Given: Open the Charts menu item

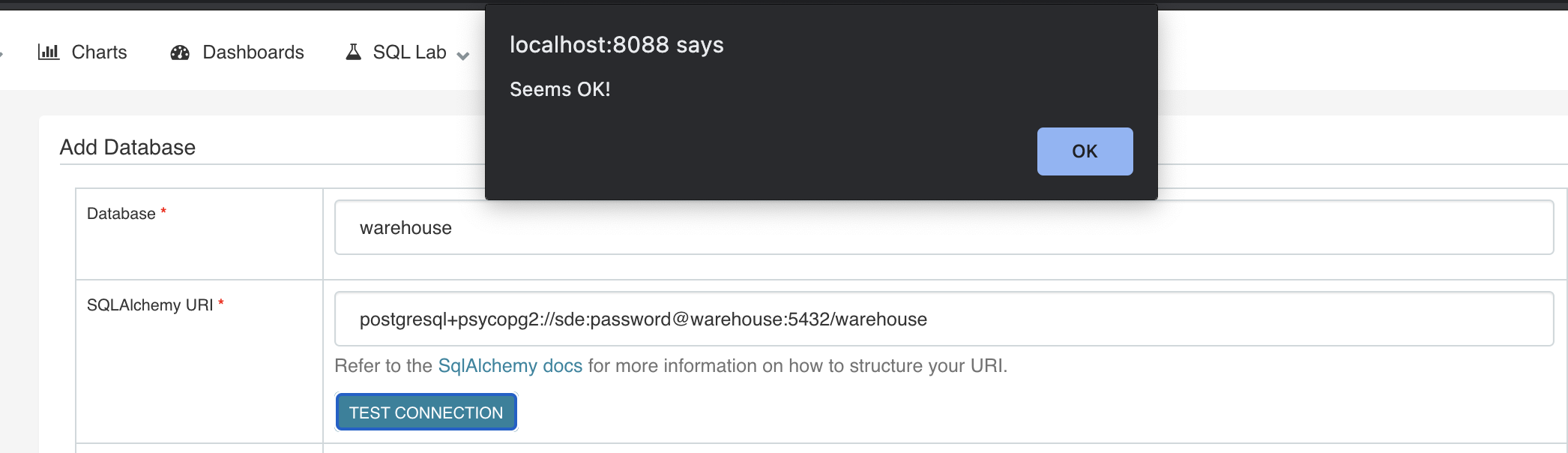Looking at the screenshot, I should 99,52.
